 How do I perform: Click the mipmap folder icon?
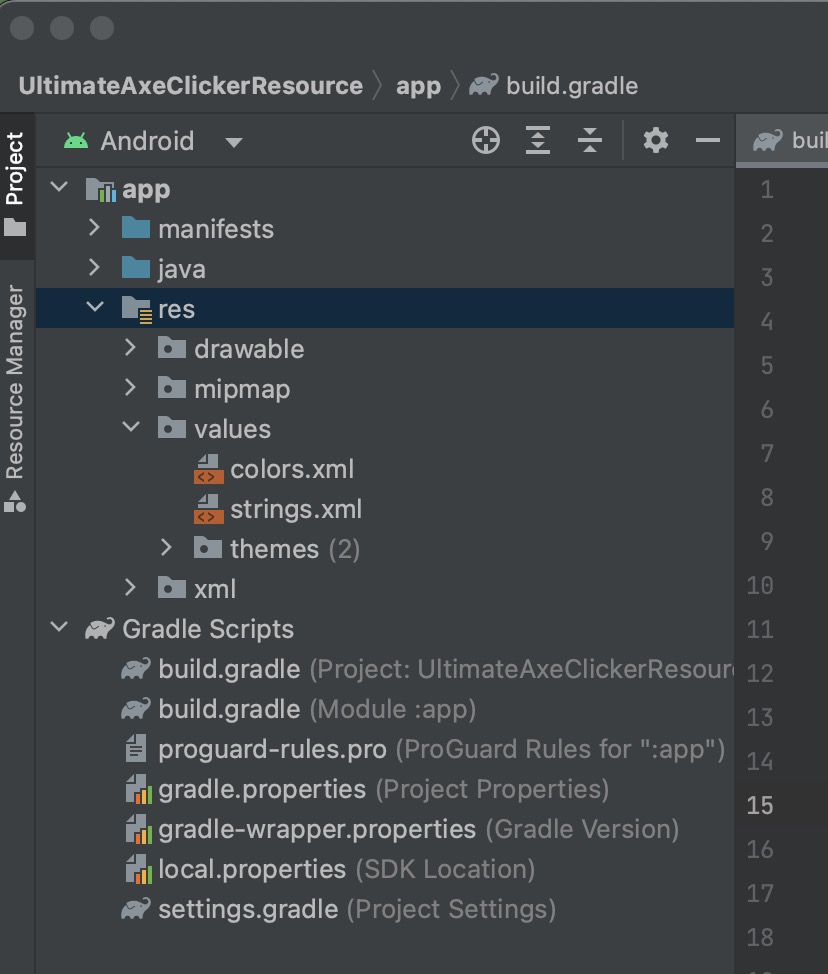172,388
